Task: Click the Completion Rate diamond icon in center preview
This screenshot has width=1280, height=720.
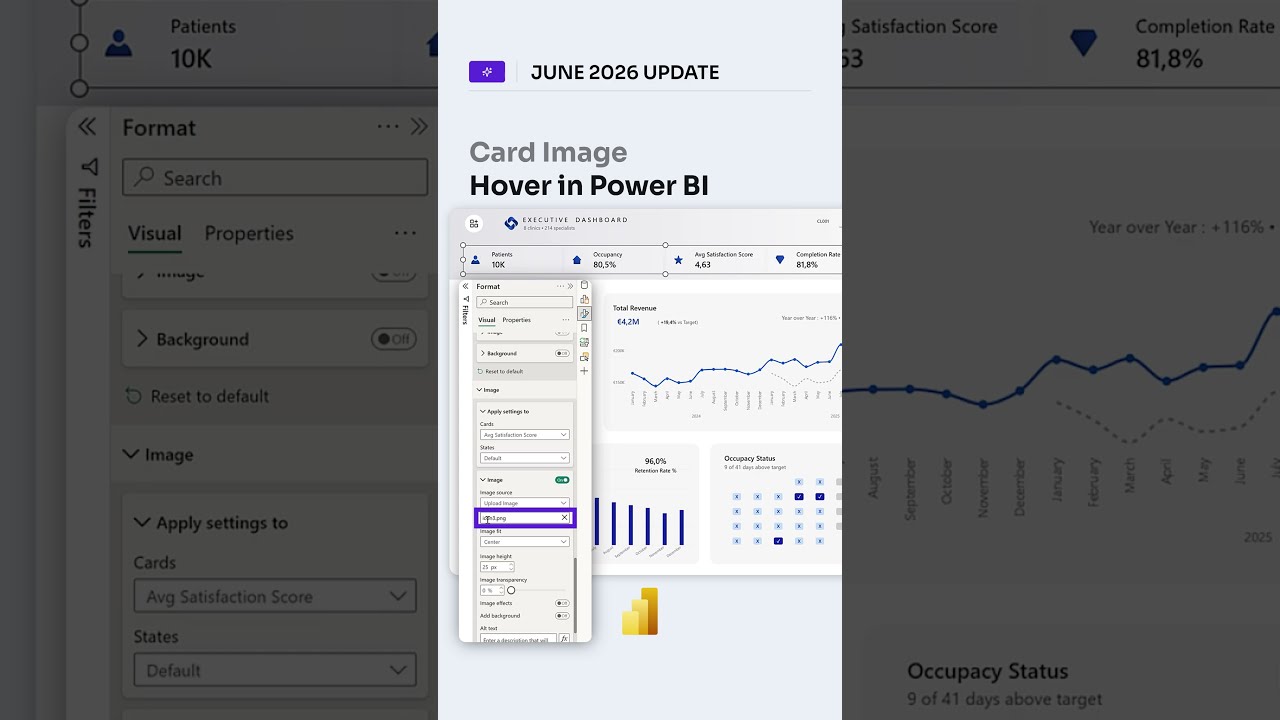Action: pyautogui.click(x=780, y=260)
